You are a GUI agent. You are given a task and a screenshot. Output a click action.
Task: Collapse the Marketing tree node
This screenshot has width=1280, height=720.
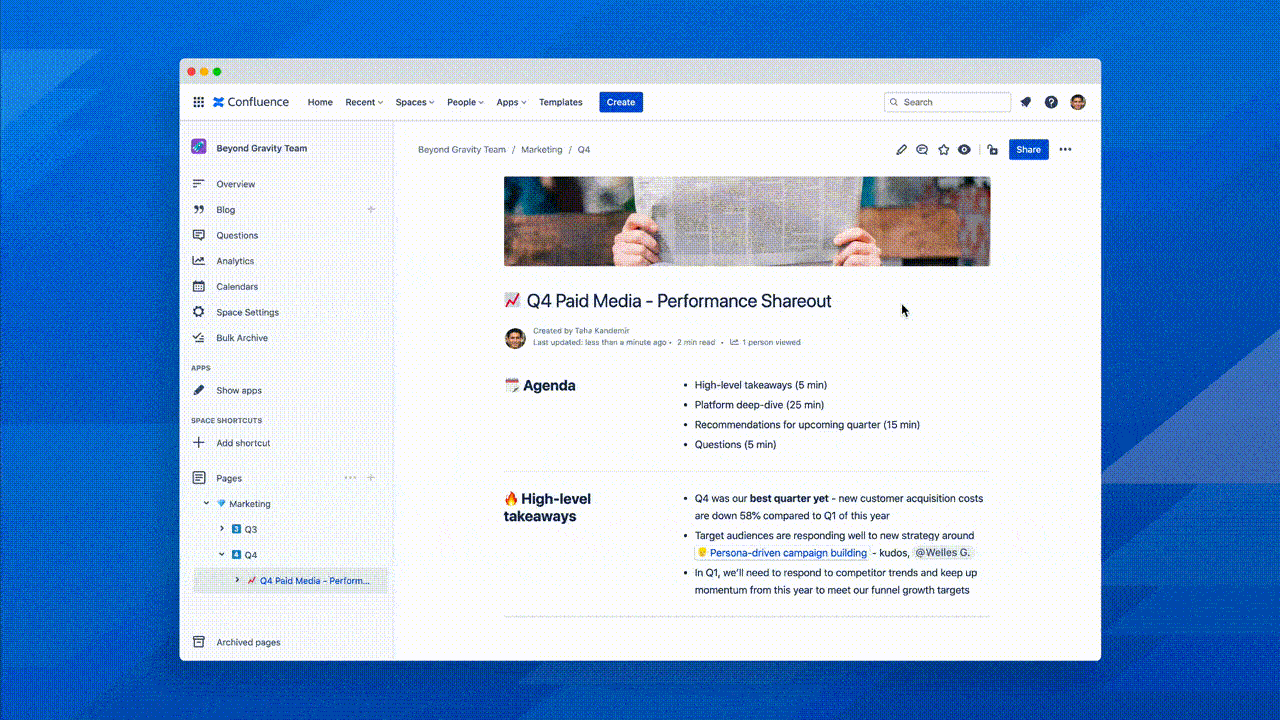pos(207,504)
